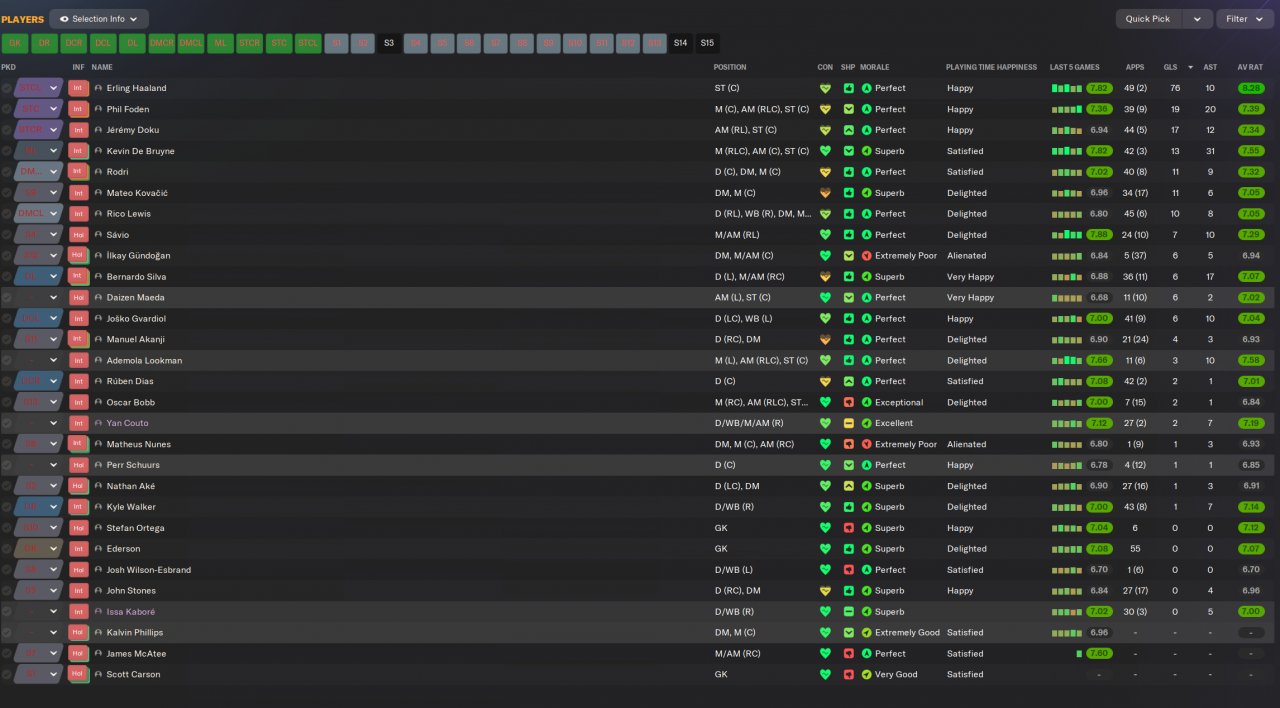The width and height of the screenshot is (1280, 708).
Task: Click Yan Couto's yellow sharpness icon
Action: tap(848, 423)
